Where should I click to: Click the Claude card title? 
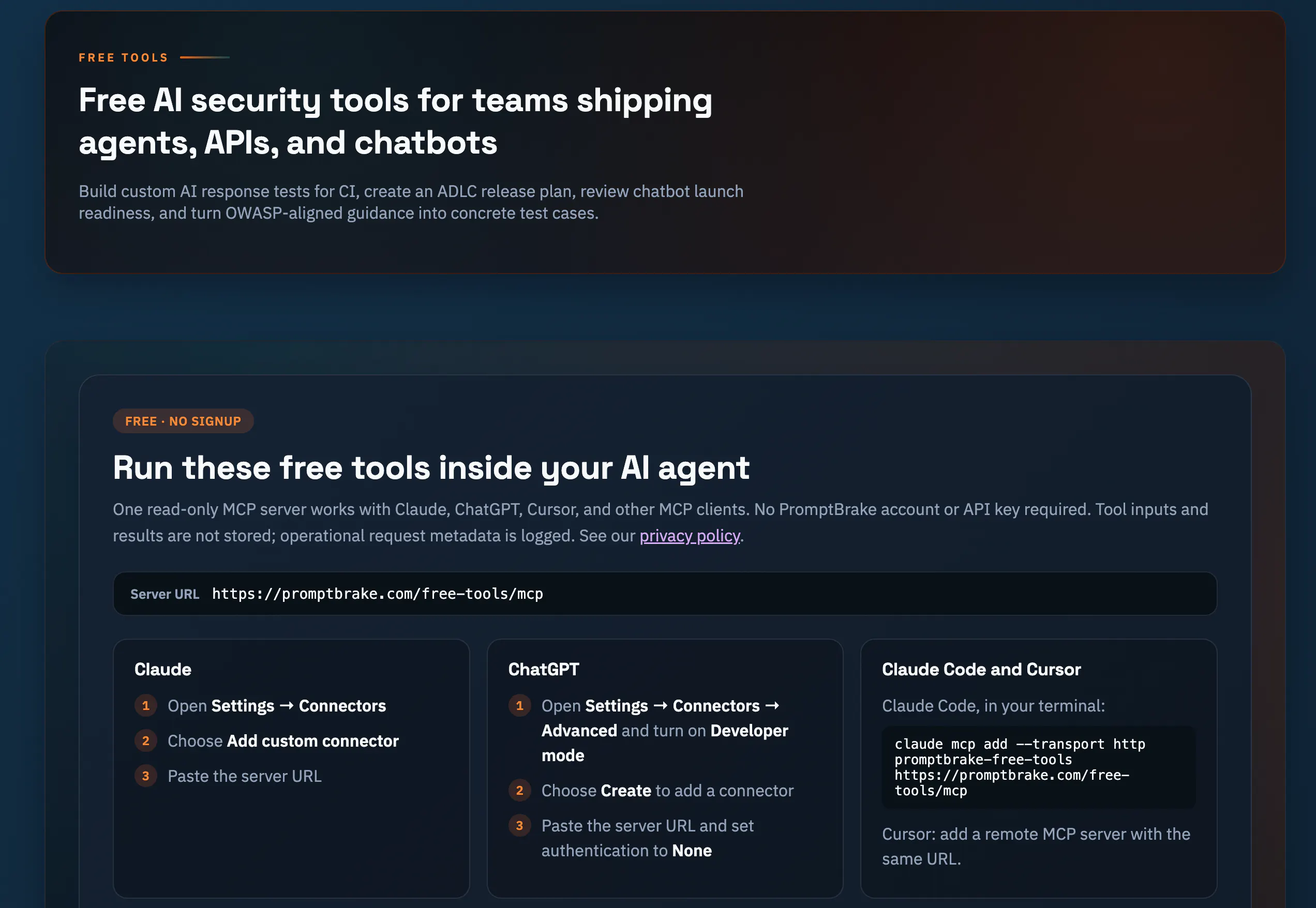pyautogui.click(x=163, y=670)
